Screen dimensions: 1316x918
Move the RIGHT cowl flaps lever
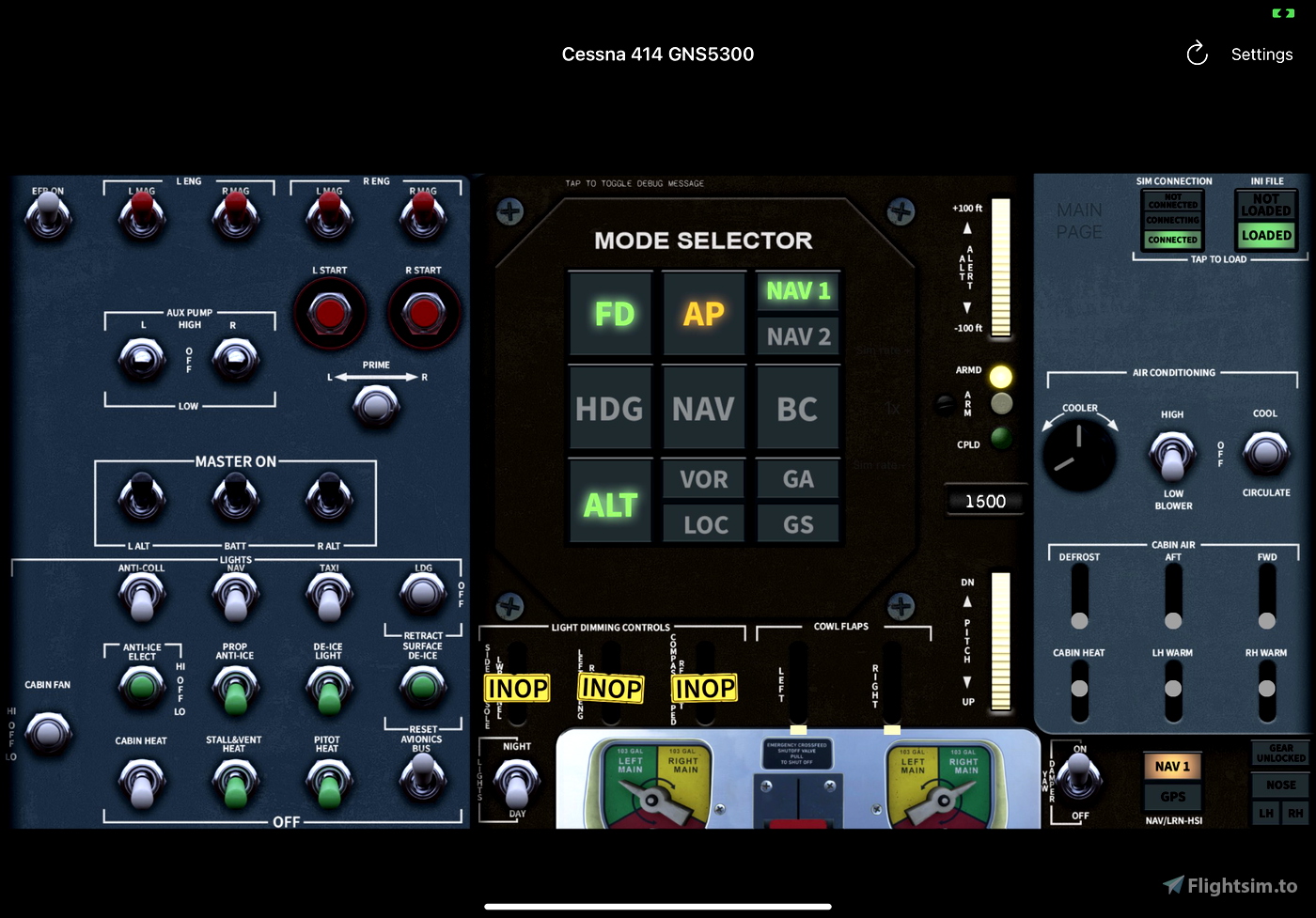tap(892, 688)
